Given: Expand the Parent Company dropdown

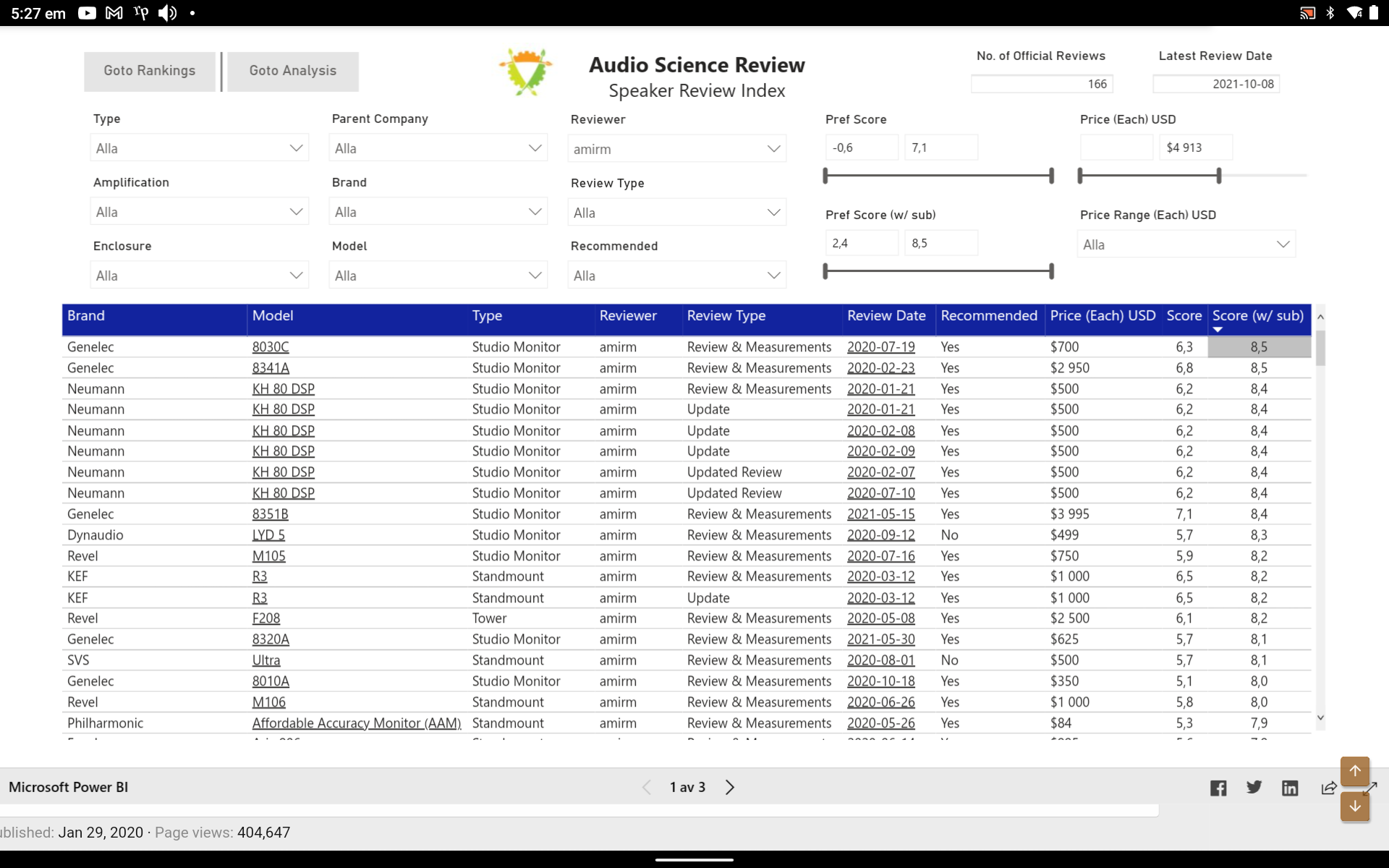Looking at the screenshot, I should pos(438,148).
